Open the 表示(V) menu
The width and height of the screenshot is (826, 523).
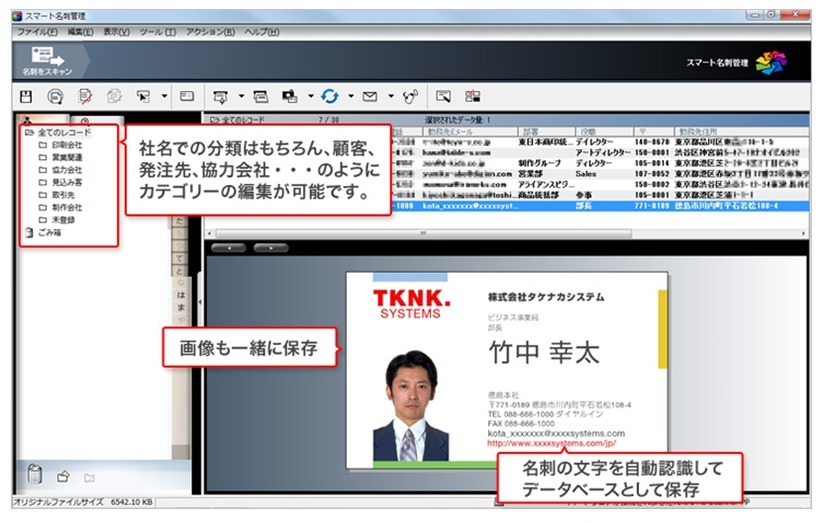[x=116, y=32]
